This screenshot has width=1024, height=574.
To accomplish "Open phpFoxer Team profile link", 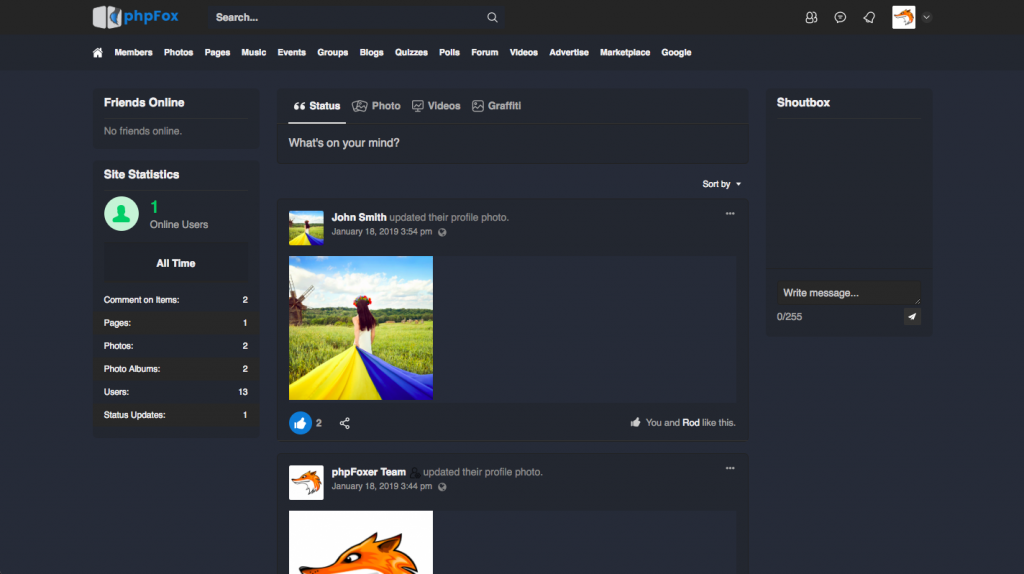I will pos(368,472).
